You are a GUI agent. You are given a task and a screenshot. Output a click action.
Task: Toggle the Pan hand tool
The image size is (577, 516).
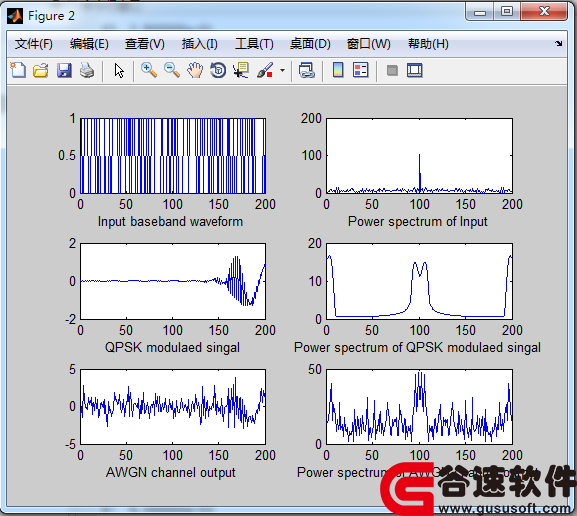[195, 70]
